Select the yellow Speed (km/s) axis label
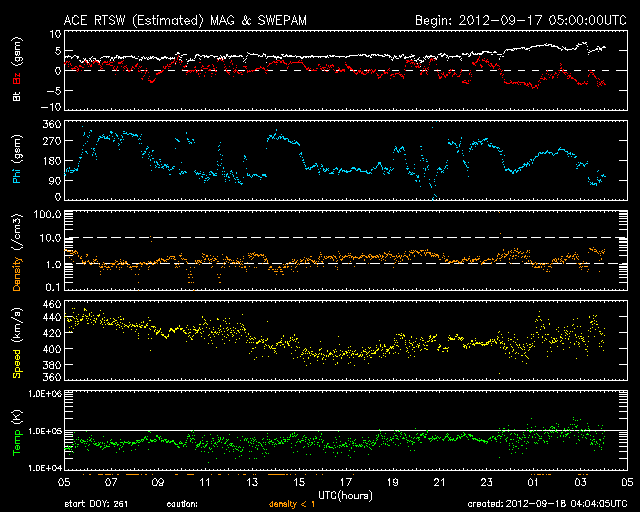 (17, 343)
